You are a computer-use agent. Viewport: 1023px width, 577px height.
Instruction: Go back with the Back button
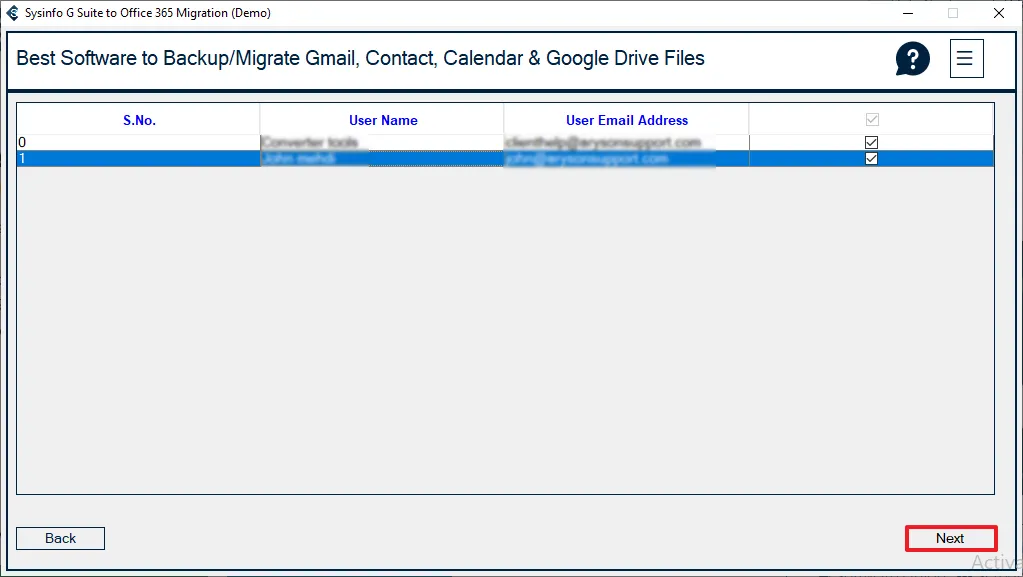(60, 538)
